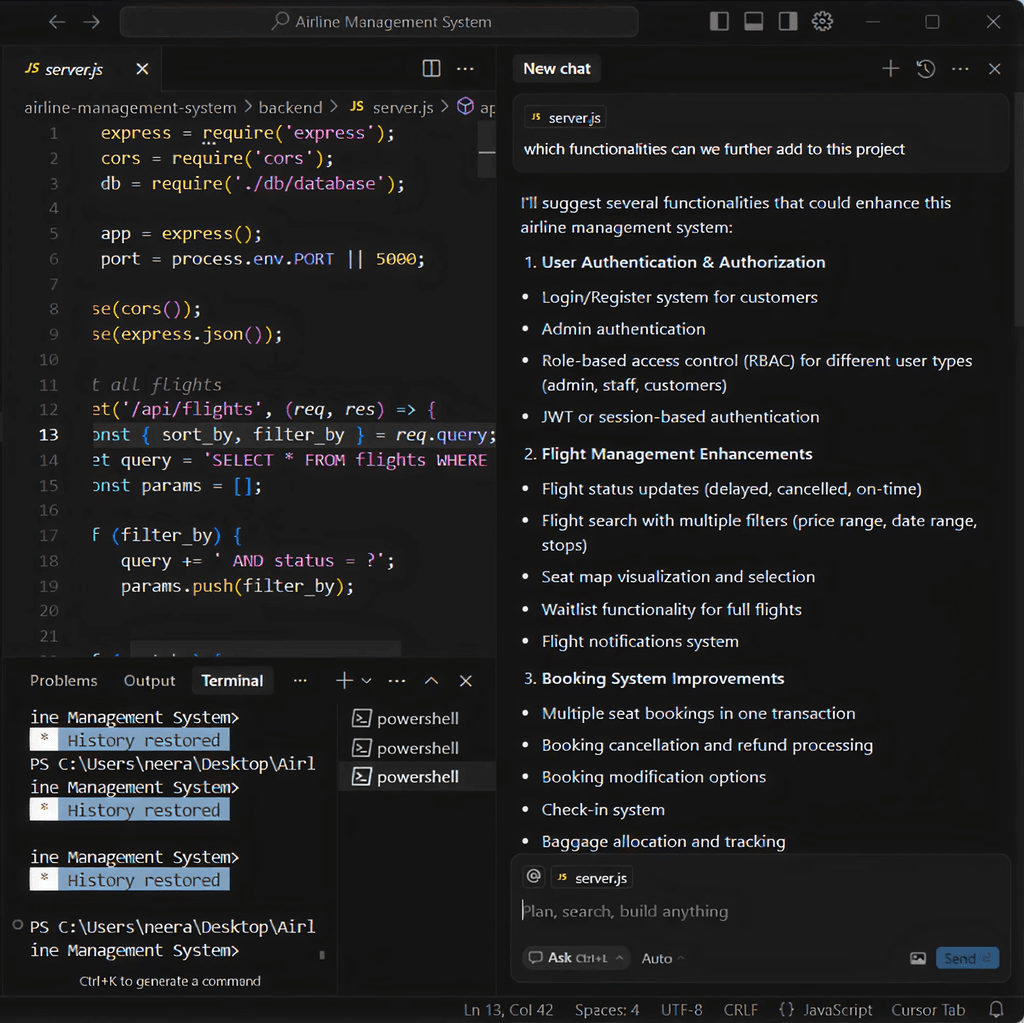Toggle the bottom panel layout icon
This screenshot has height=1023, width=1024.
[x=753, y=21]
